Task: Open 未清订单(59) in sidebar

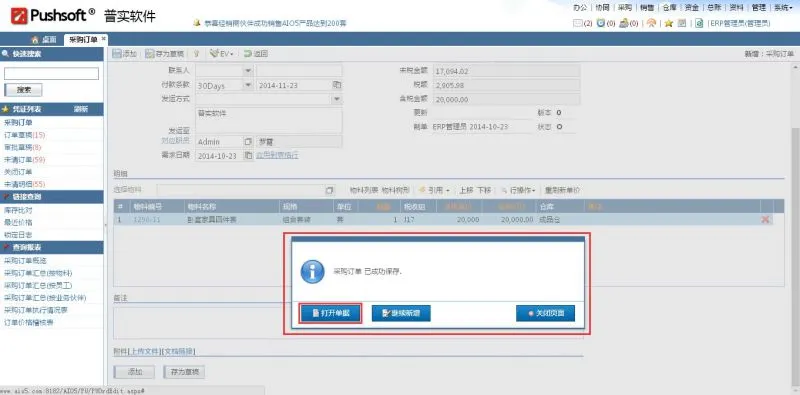Action: coord(24,159)
